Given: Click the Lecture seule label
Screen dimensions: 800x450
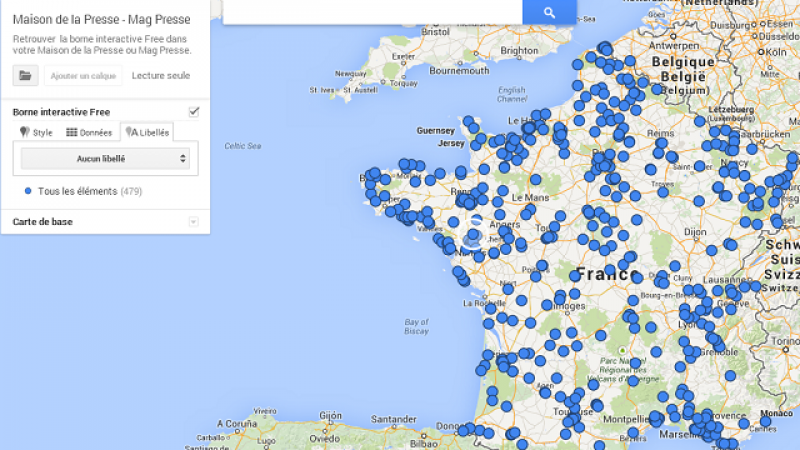Looking at the screenshot, I should [x=161, y=76].
